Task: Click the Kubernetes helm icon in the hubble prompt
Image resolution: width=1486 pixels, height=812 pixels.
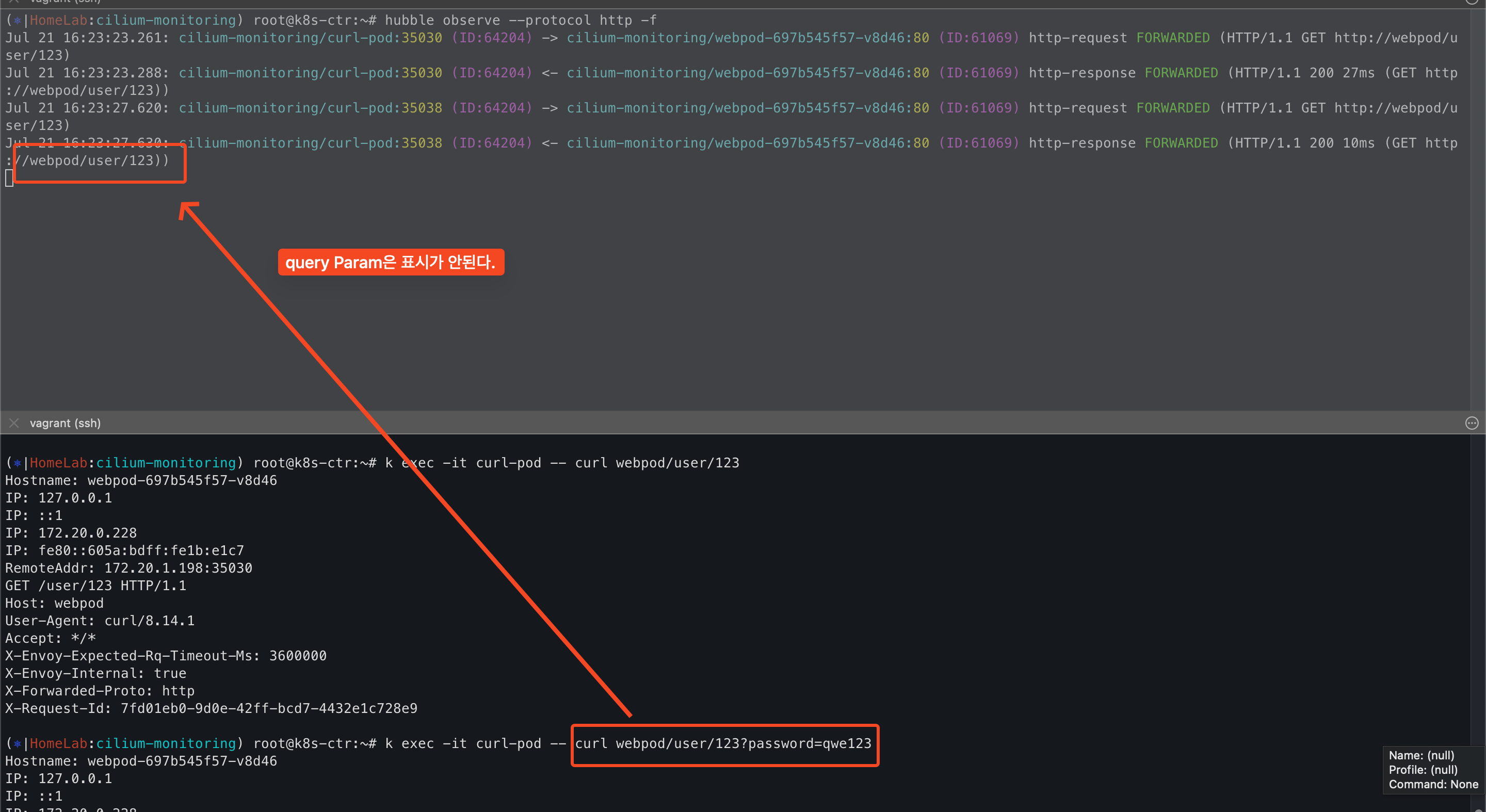Action: click(x=18, y=20)
